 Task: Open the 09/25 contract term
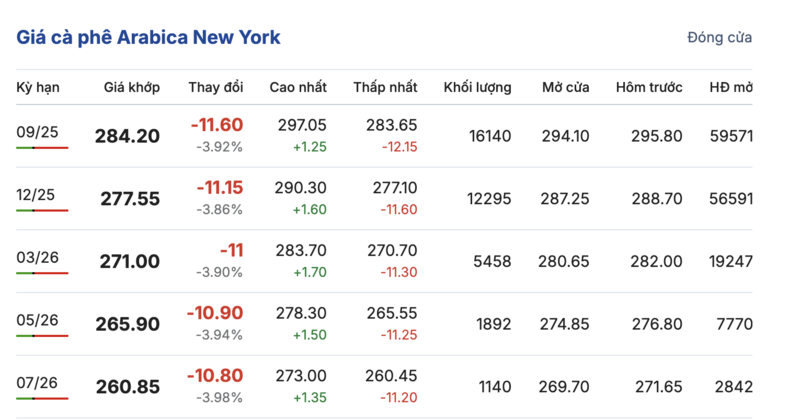37,132
